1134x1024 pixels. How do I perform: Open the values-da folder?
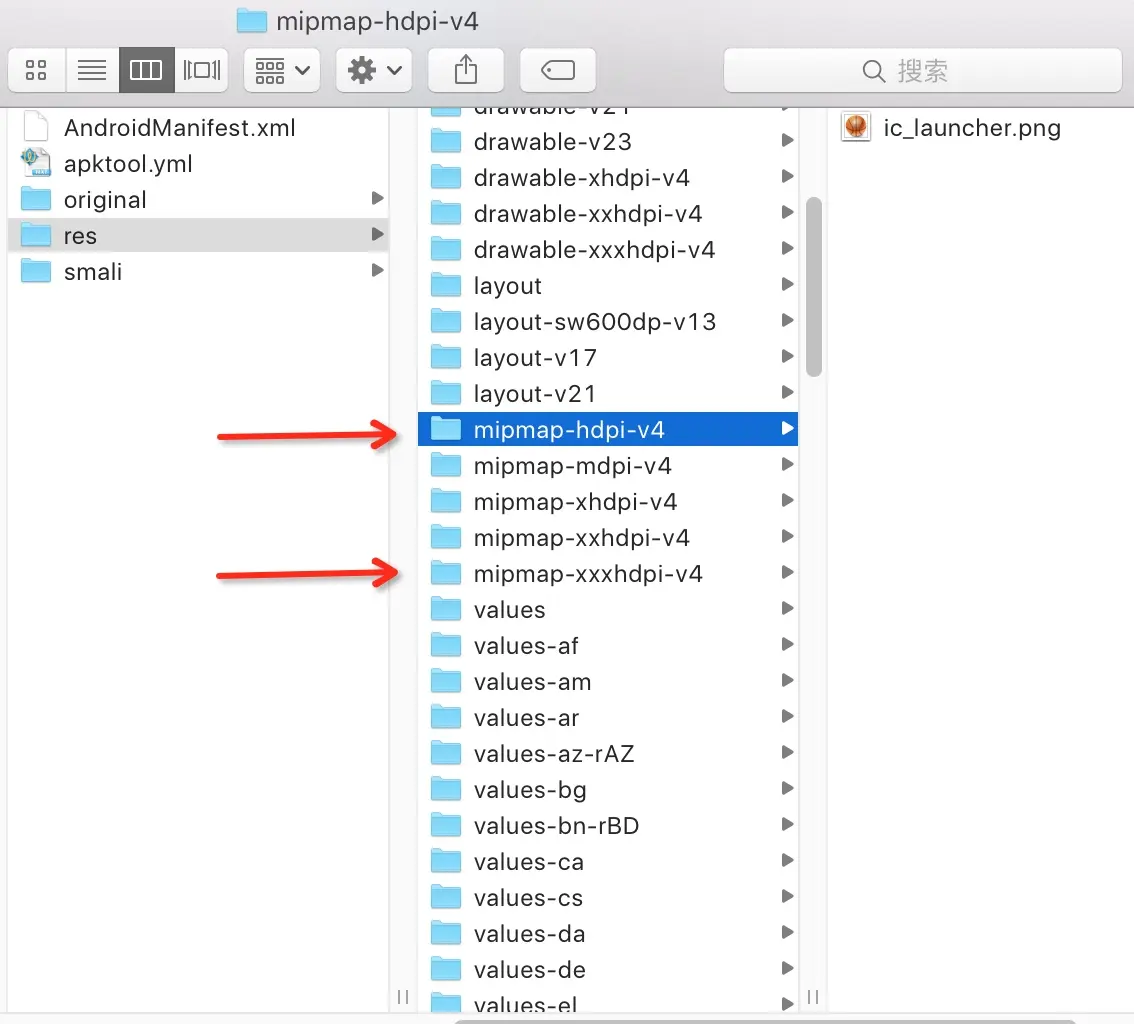click(608, 934)
